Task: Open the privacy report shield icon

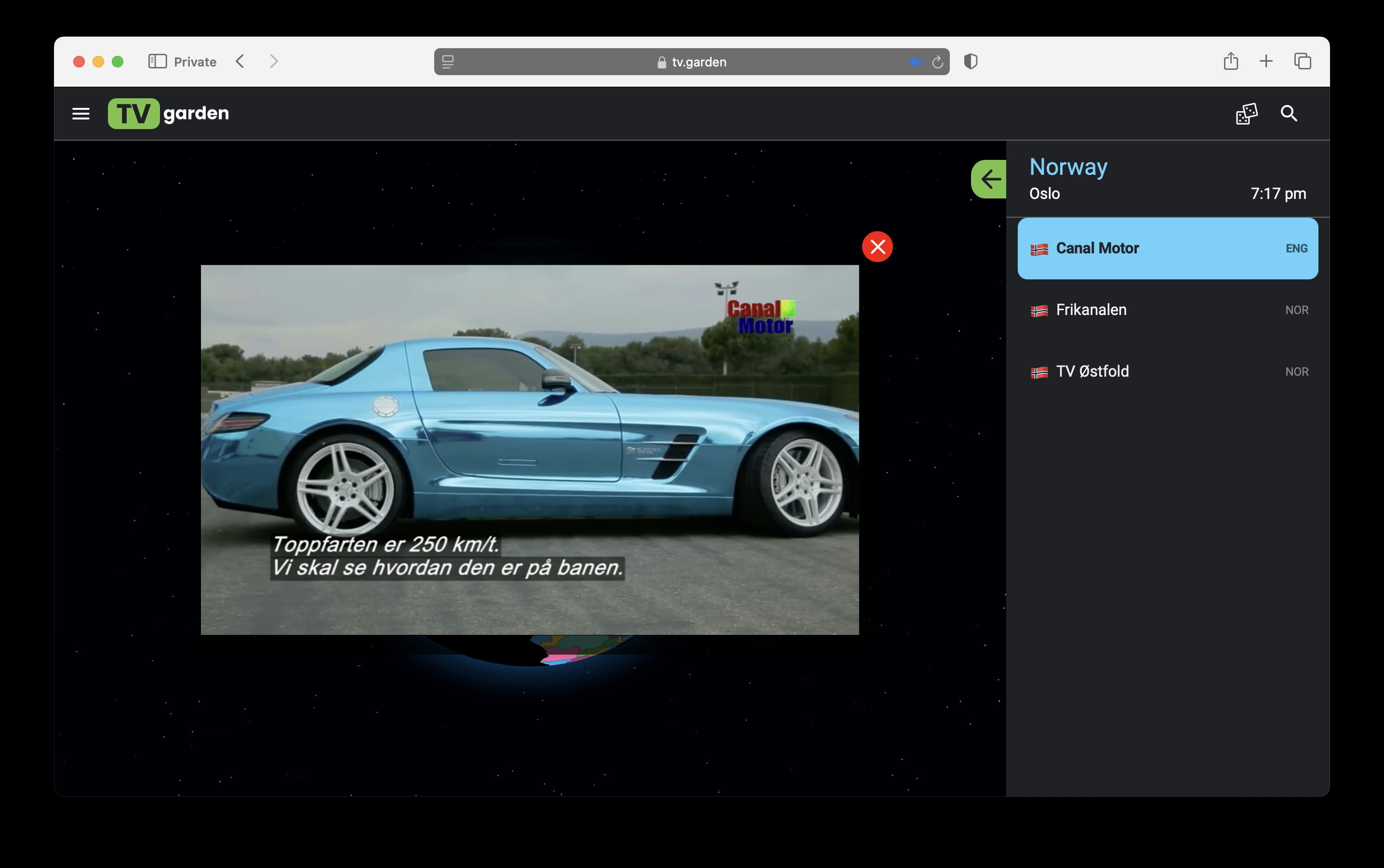Action: [971, 62]
